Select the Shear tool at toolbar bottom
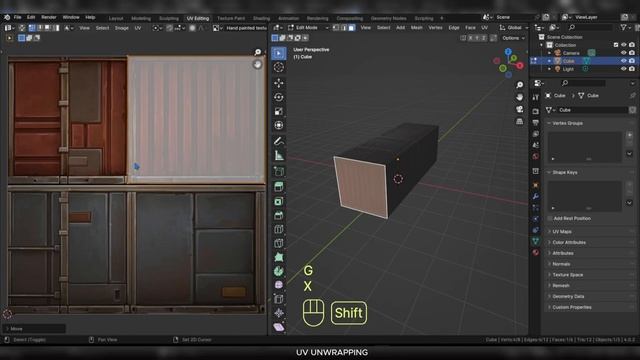 click(x=279, y=327)
